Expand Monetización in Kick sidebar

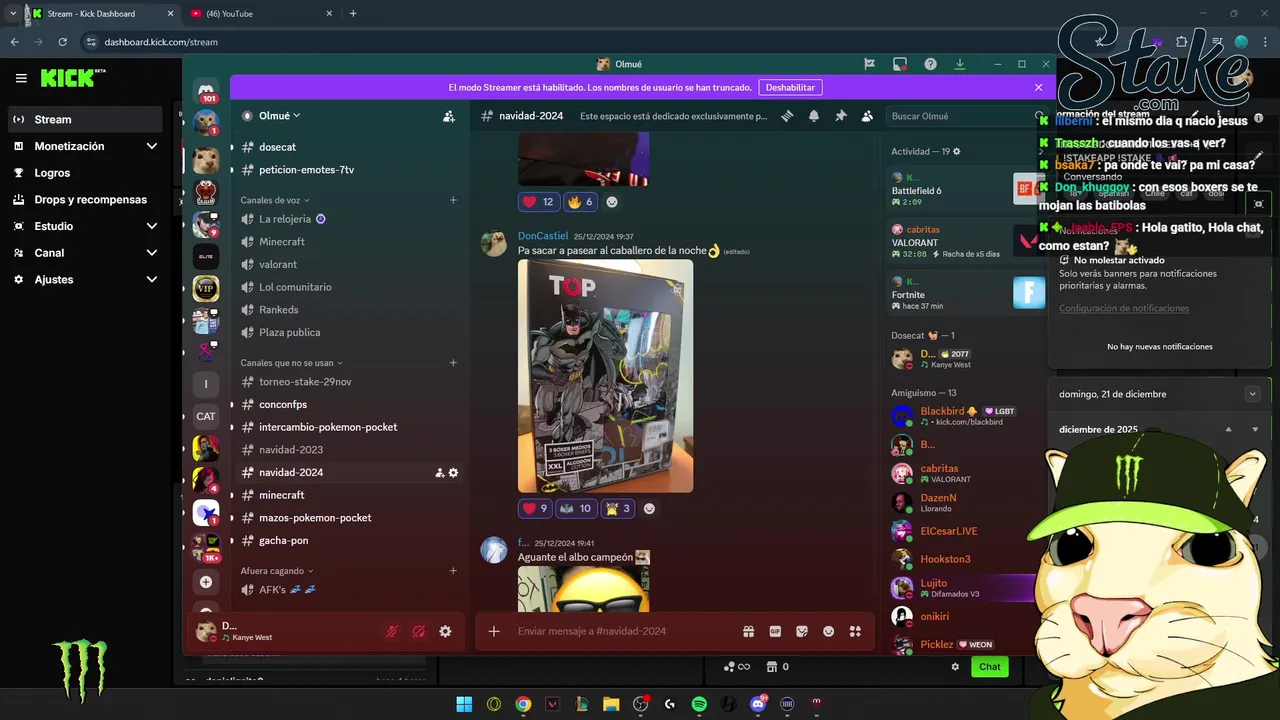[84, 146]
